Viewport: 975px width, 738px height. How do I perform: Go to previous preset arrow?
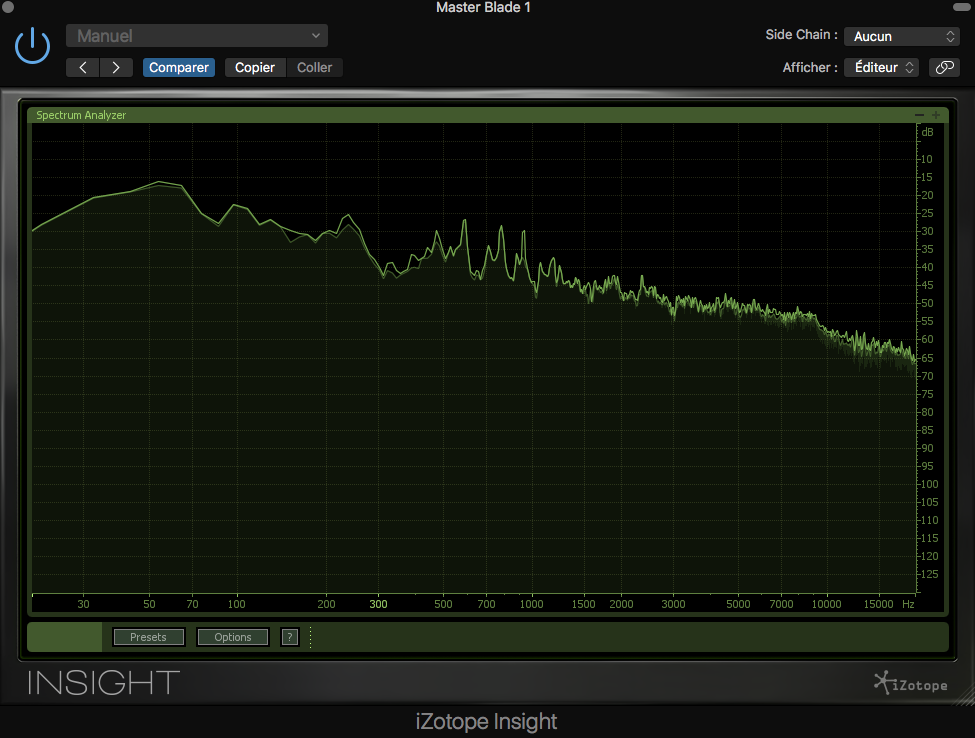point(83,67)
